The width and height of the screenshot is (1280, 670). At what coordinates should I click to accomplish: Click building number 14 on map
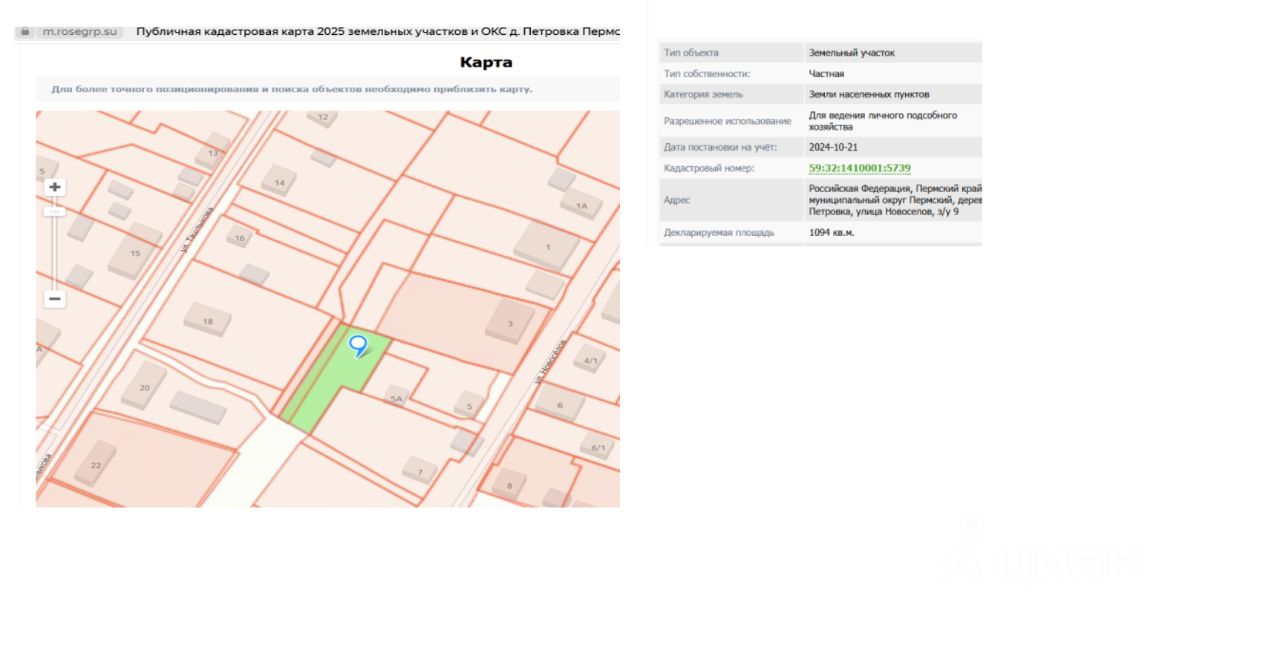(279, 181)
